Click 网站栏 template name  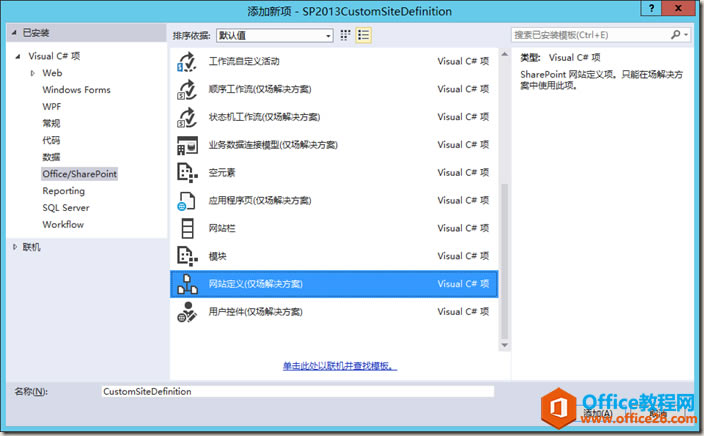222,229
